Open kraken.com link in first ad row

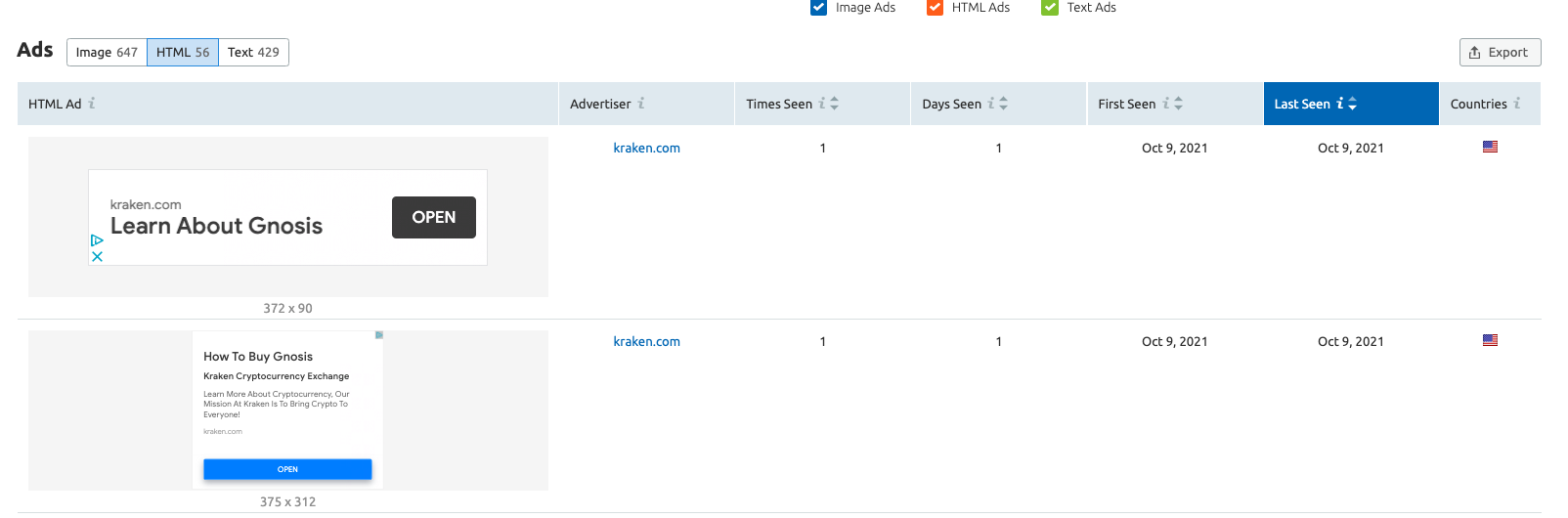click(x=646, y=149)
